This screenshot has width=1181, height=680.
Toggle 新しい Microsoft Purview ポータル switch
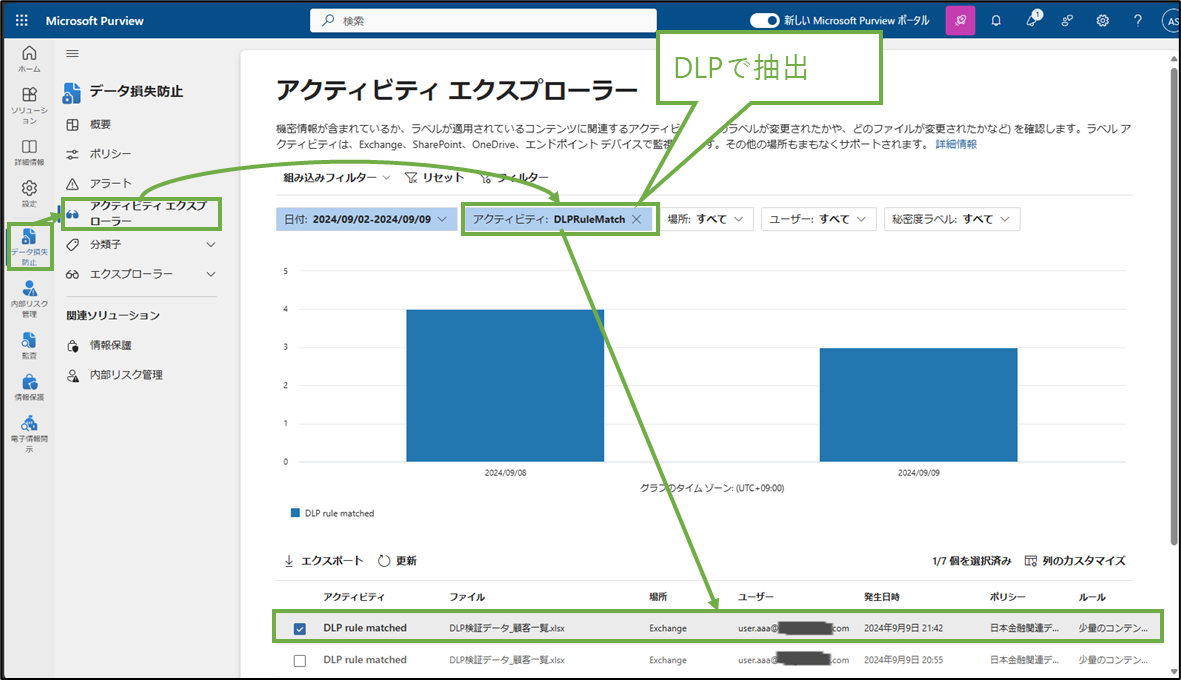764,20
